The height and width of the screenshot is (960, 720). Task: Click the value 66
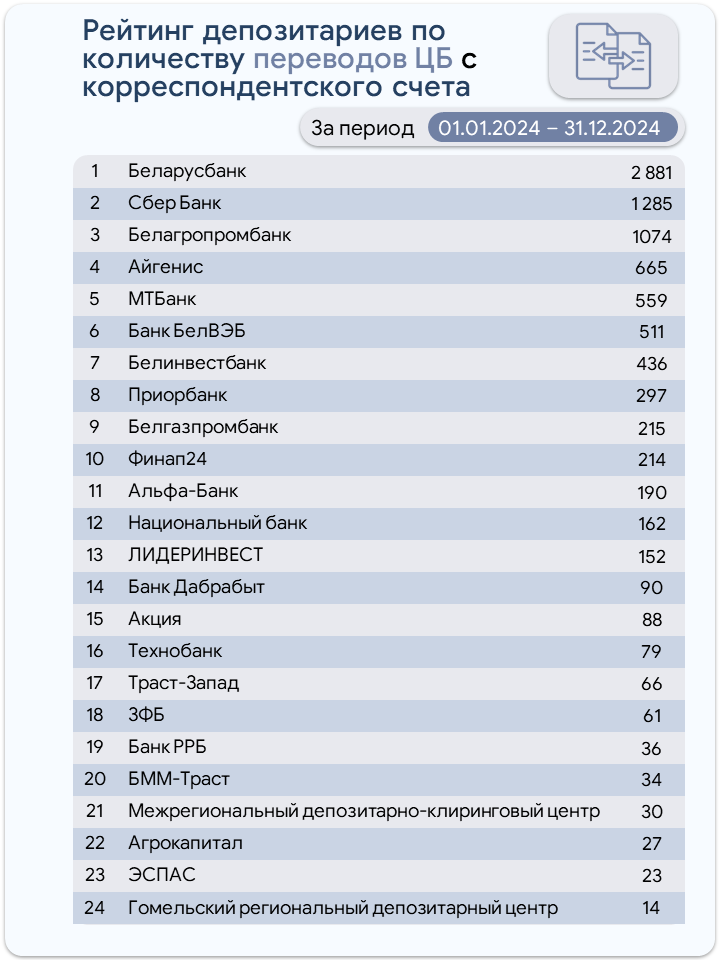tap(651, 684)
